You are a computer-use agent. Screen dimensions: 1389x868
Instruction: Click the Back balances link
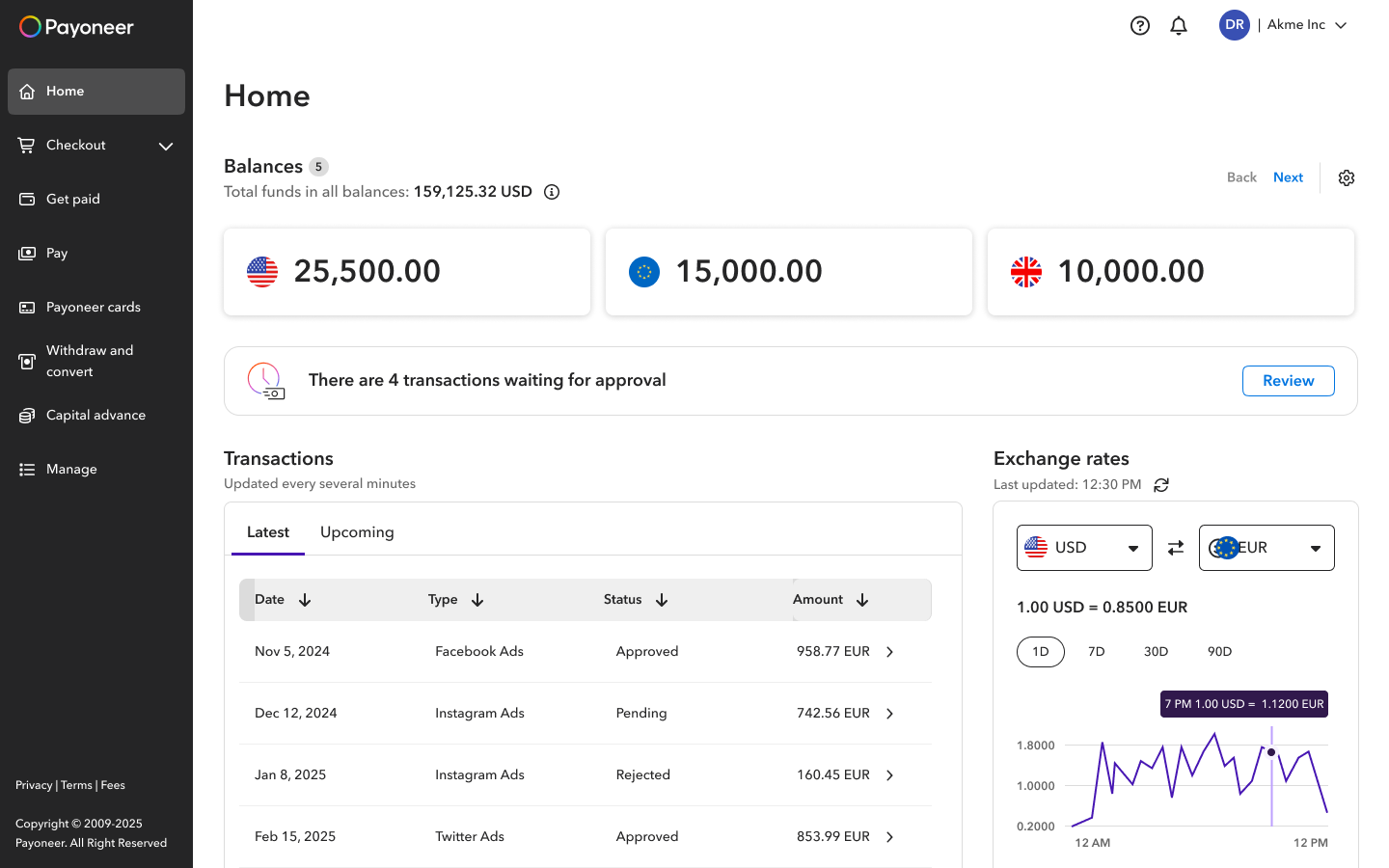tap(1241, 177)
